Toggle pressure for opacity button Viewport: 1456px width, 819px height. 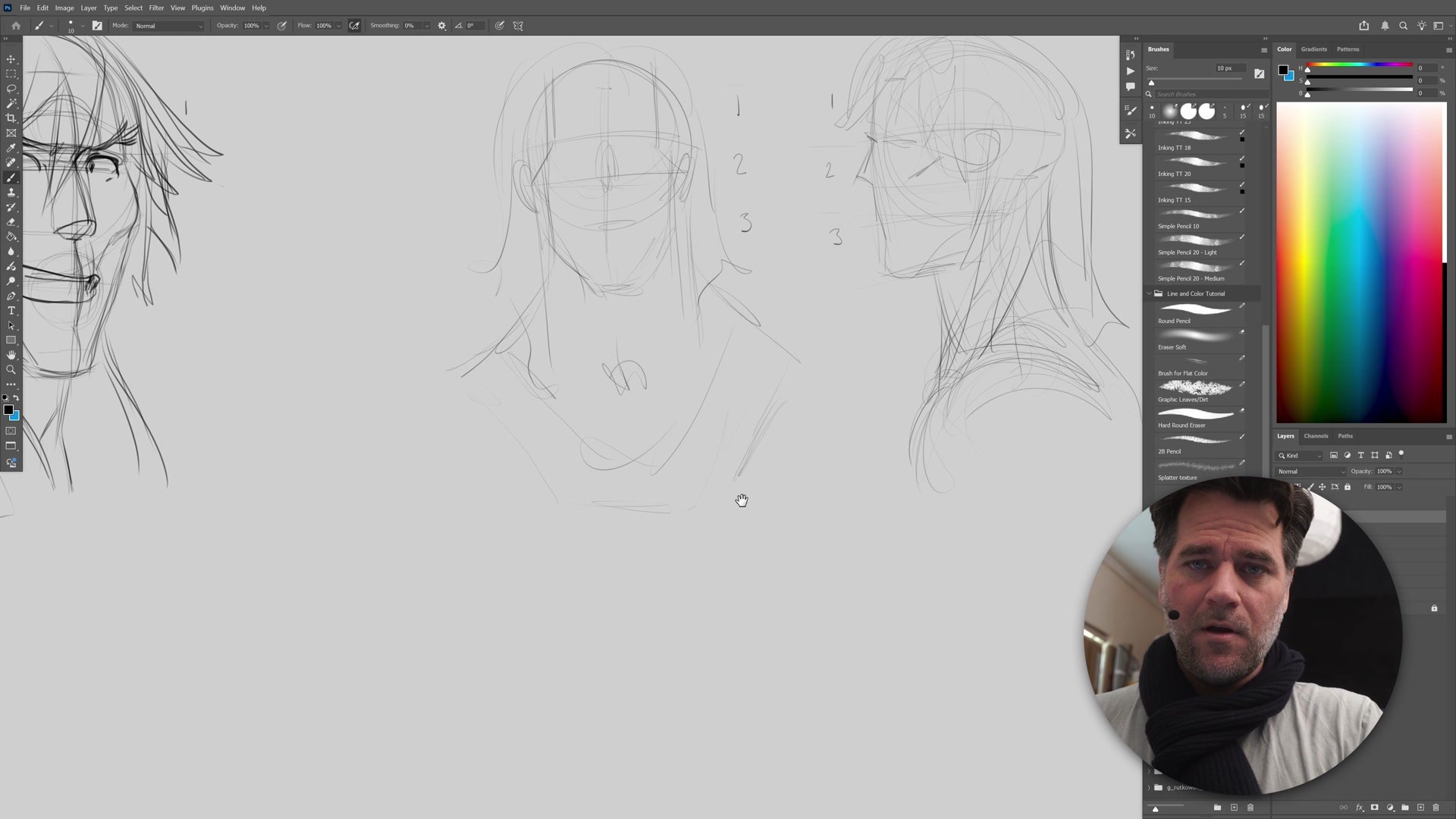pyautogui.click(x=281, y=26)
